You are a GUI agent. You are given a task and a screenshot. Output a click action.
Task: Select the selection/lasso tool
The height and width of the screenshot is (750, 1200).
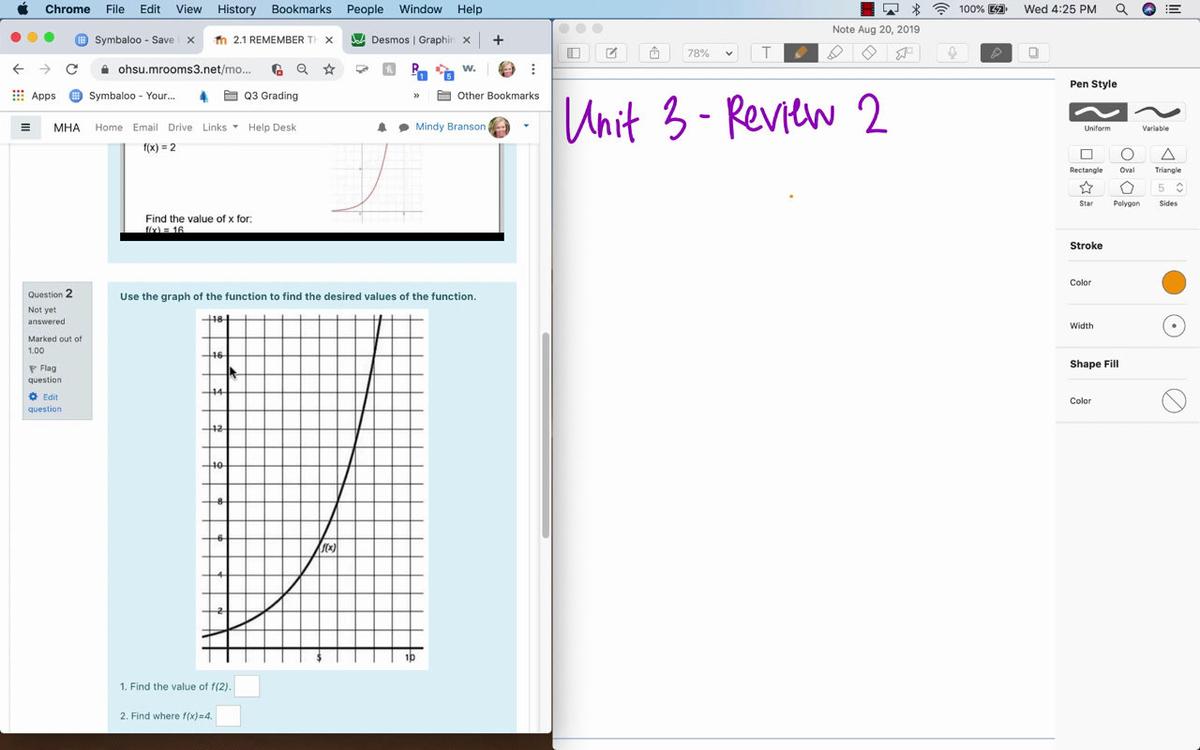point(903,53)
